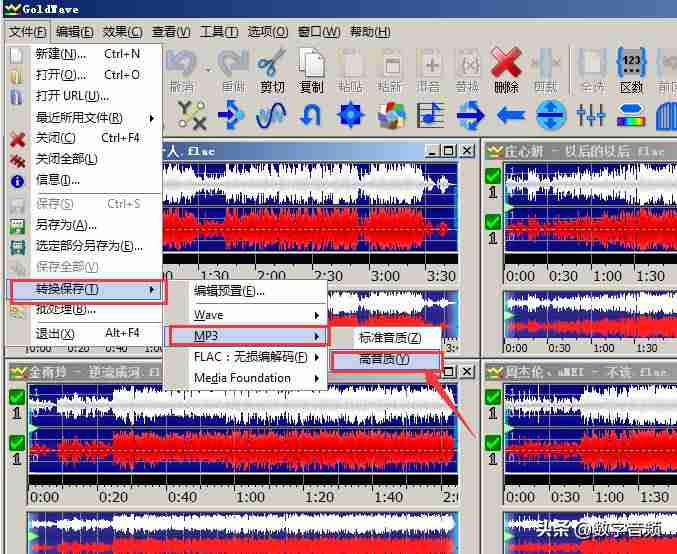Click overview waveform bar in 以后的以后 window
Screen dimensions: 677x554
click(x=590, y=314)
